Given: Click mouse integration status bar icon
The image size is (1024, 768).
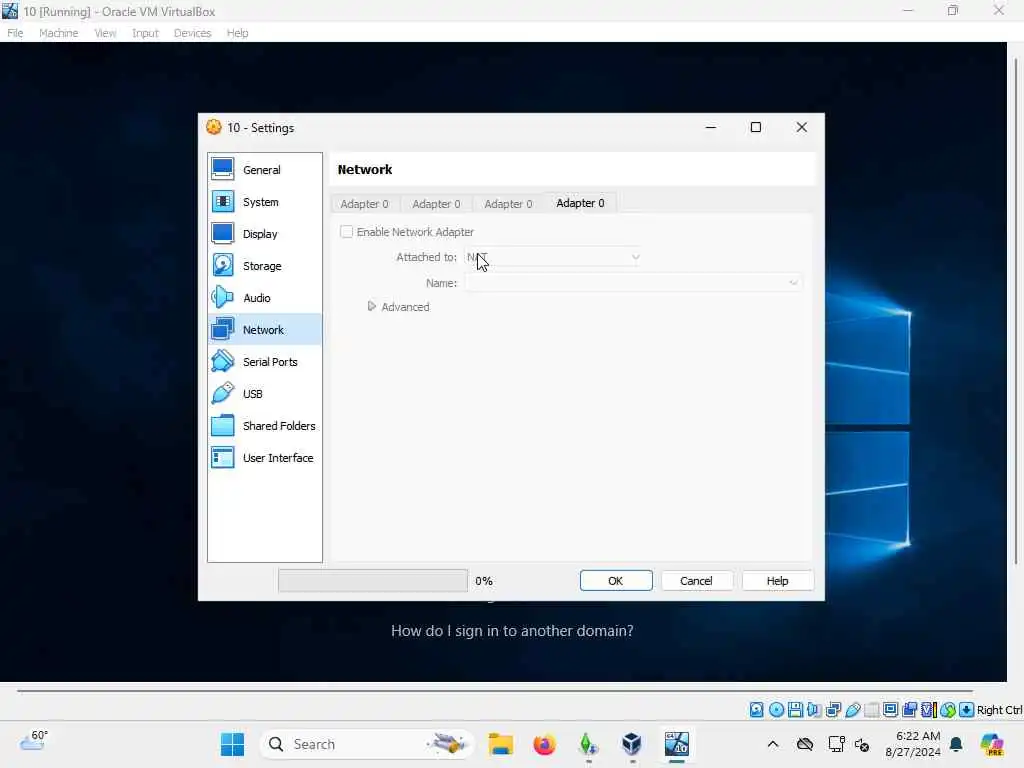Looking at the screenshot, I should pos(948,710).
